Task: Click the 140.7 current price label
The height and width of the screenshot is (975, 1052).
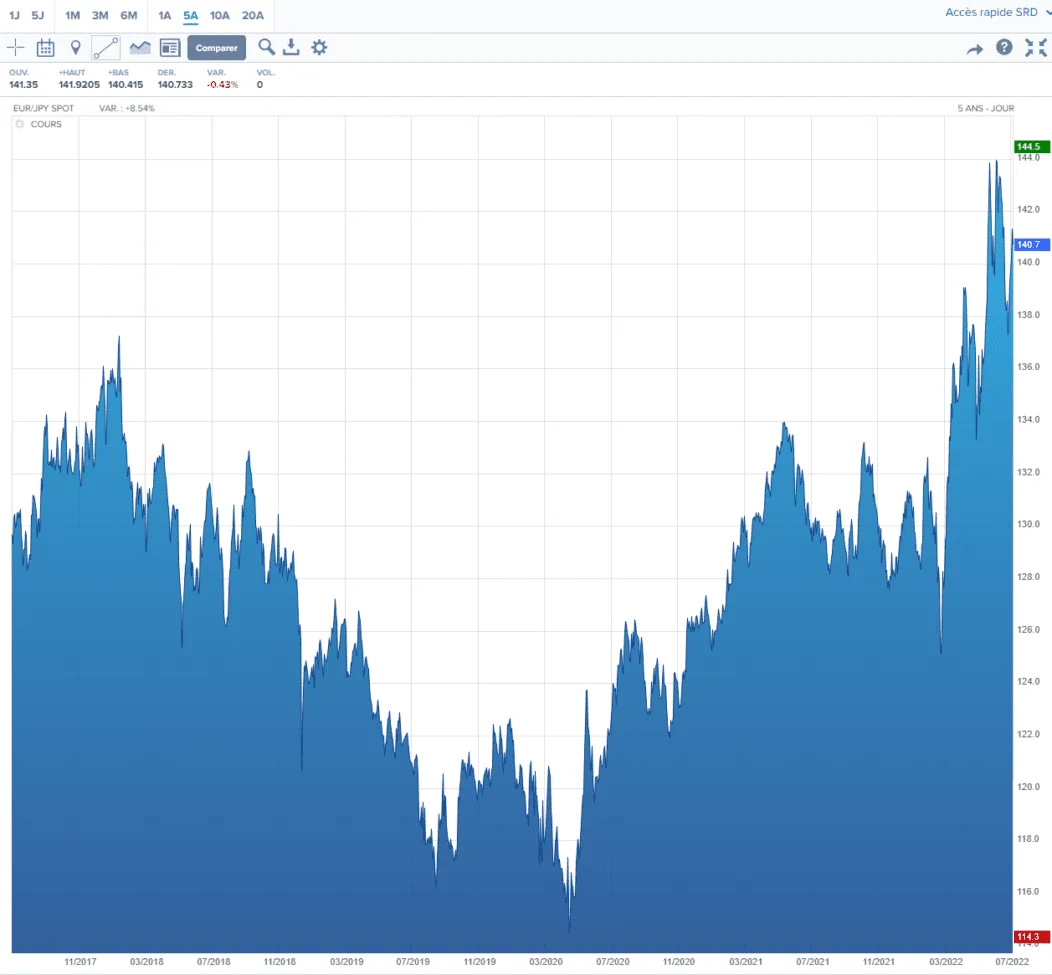Action: (x=1029, y=244)
